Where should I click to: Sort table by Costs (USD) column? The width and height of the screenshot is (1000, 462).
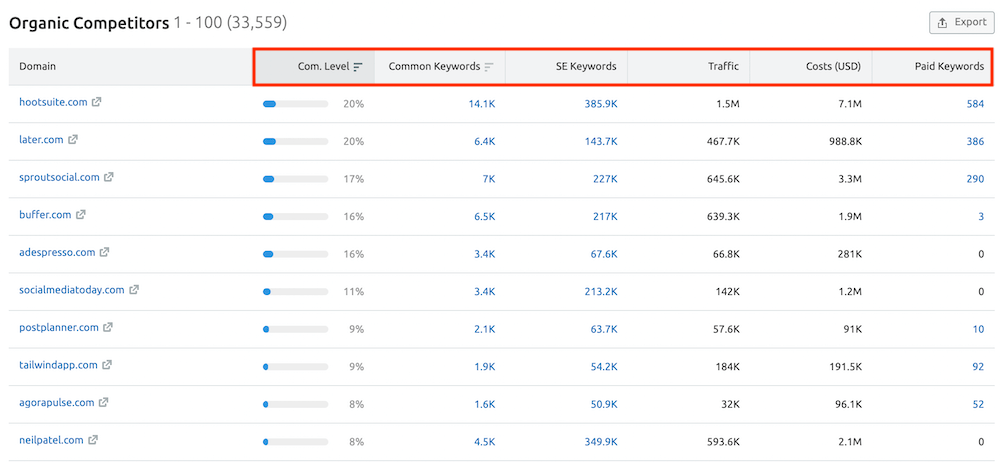coord(834,67)
